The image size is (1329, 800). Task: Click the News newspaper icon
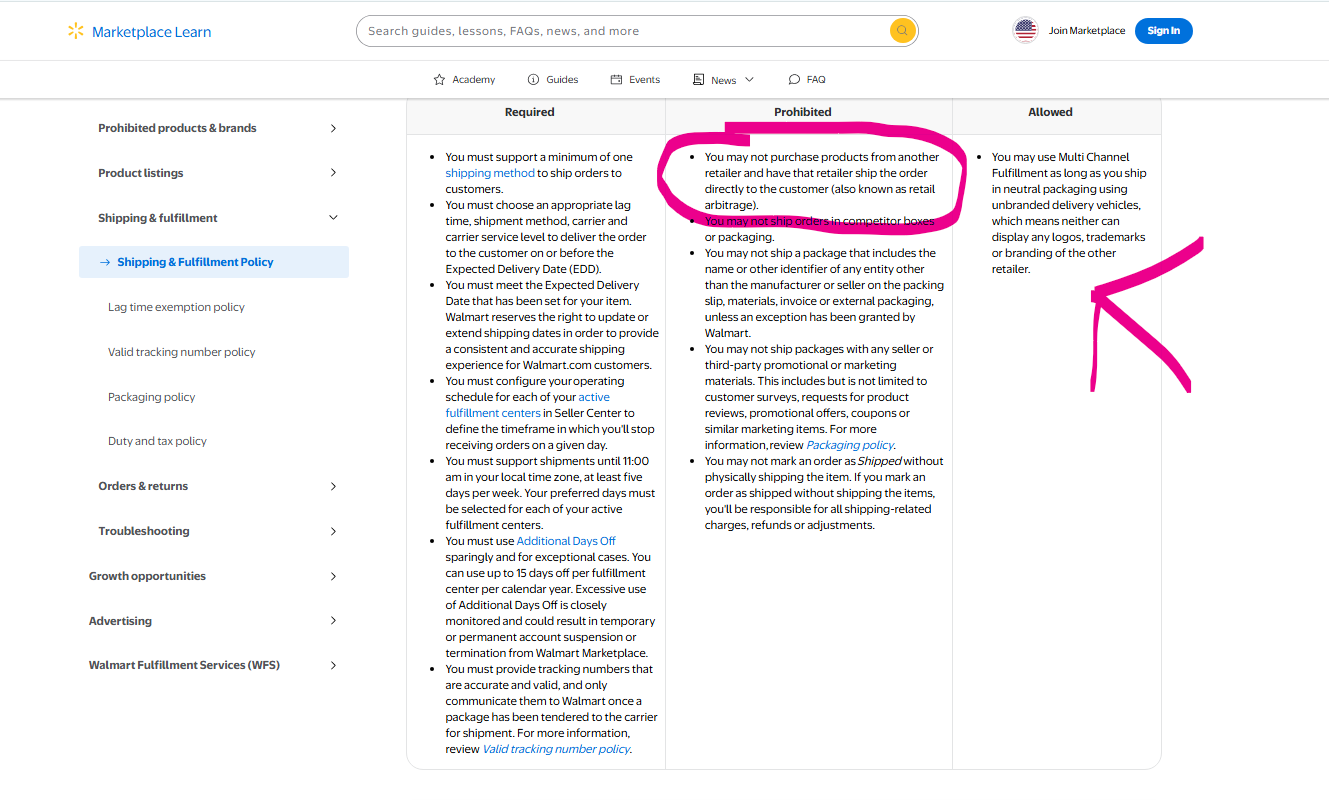point(699,80)
